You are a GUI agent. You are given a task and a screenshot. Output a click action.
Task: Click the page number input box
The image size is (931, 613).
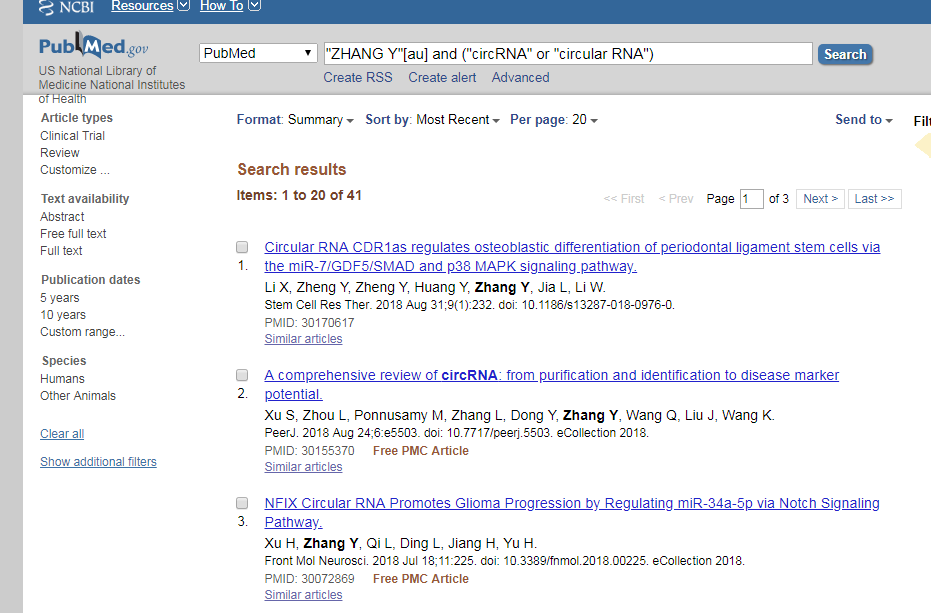tap(751, 199)
